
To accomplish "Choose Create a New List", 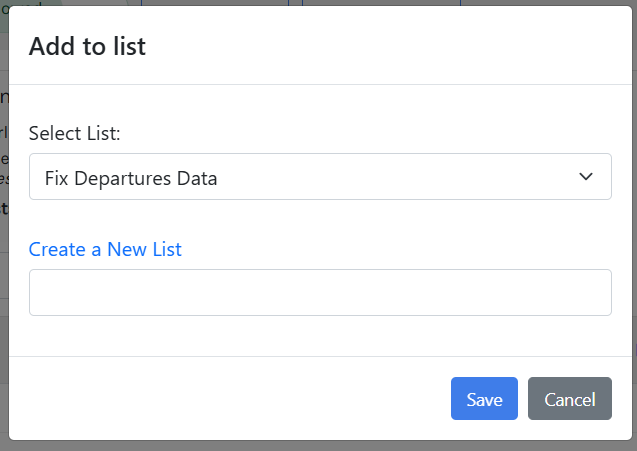I will click(x=105, y=249).
